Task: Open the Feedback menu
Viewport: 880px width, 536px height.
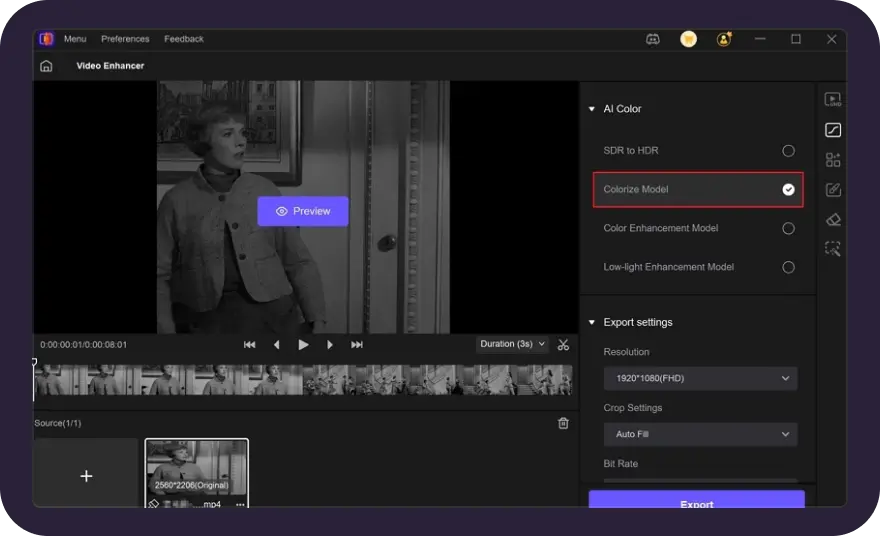Action: click(x=184, y=39)
